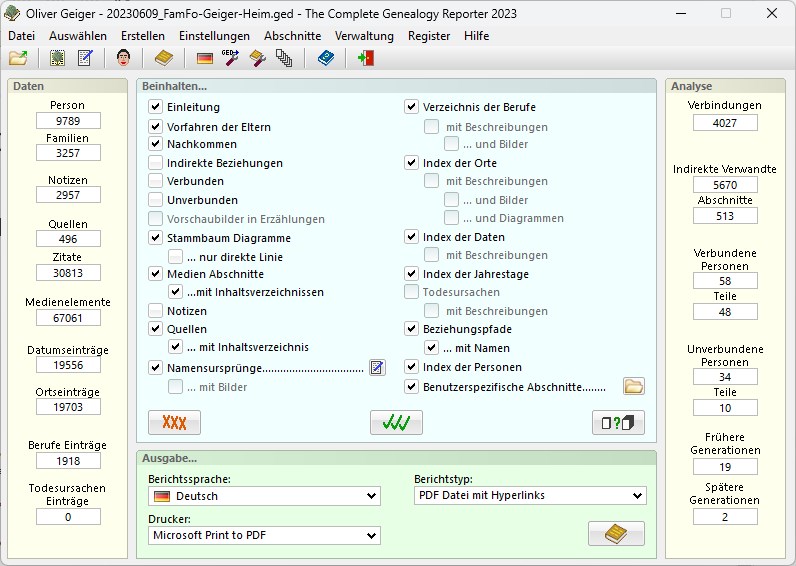
Task: Click the open GEDCOM file folder icon
Action: [18, 58]
